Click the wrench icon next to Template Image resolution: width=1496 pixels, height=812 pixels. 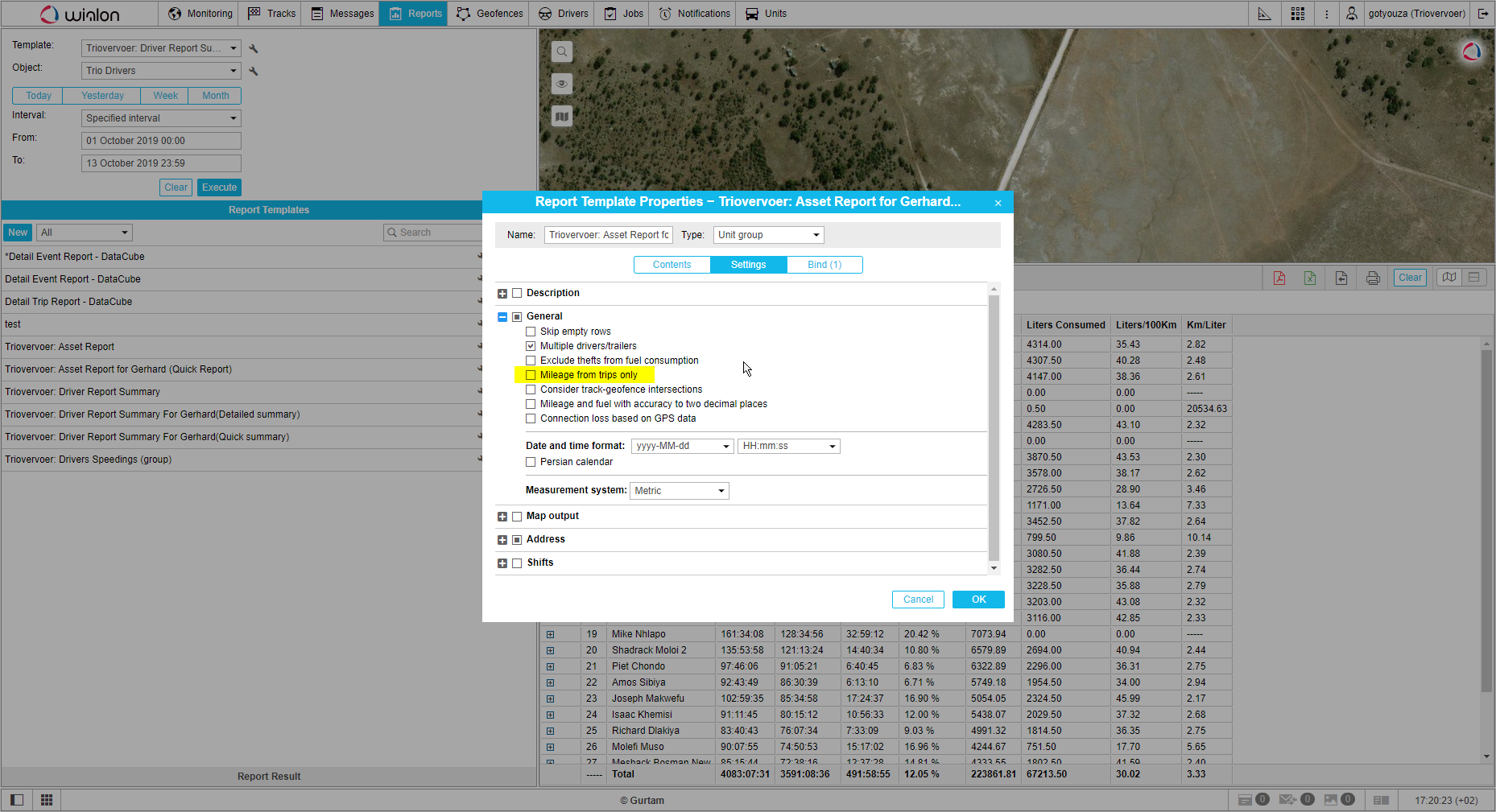coord(254,48)
